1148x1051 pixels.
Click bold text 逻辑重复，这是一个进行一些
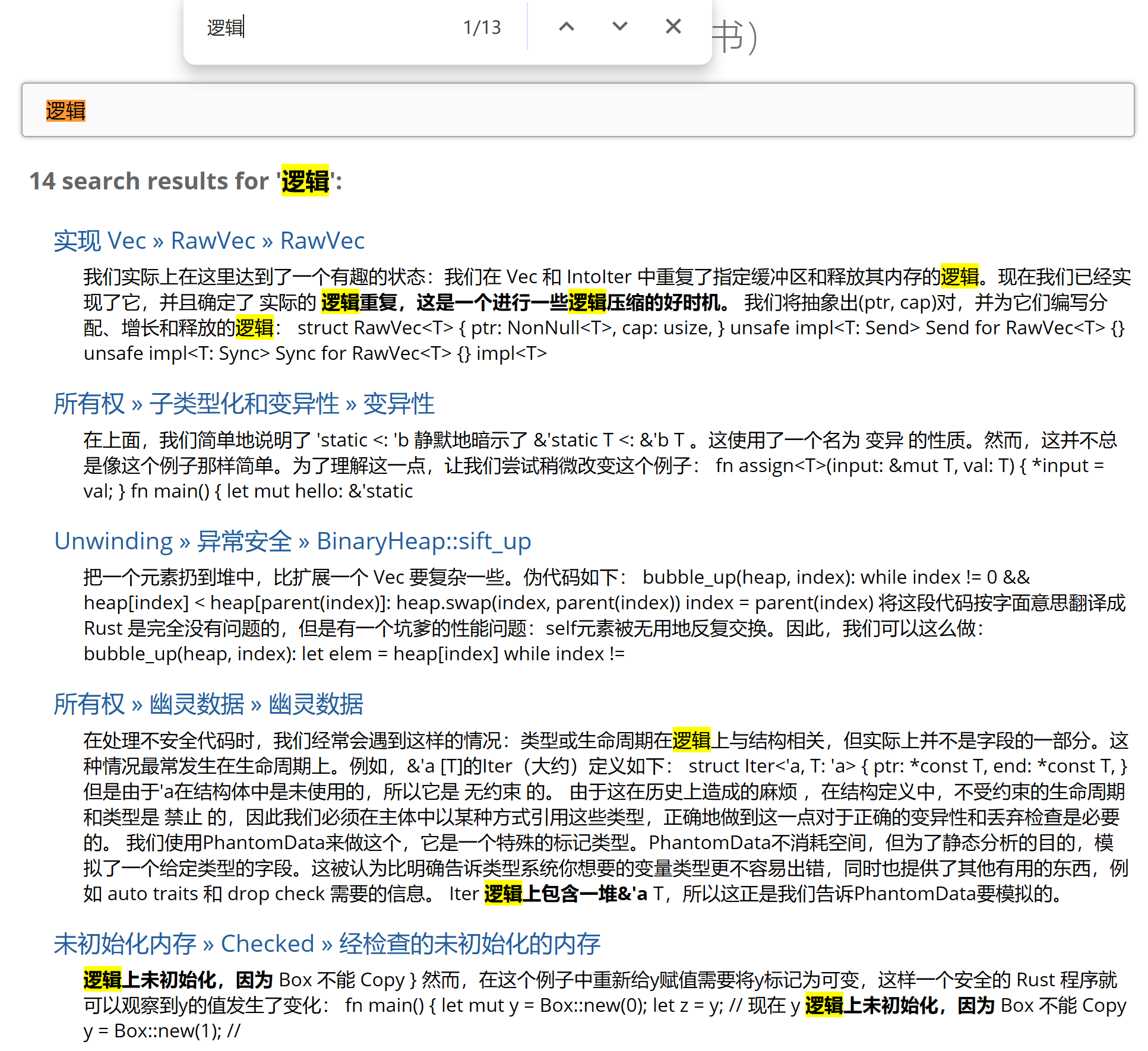pos(444,303)
